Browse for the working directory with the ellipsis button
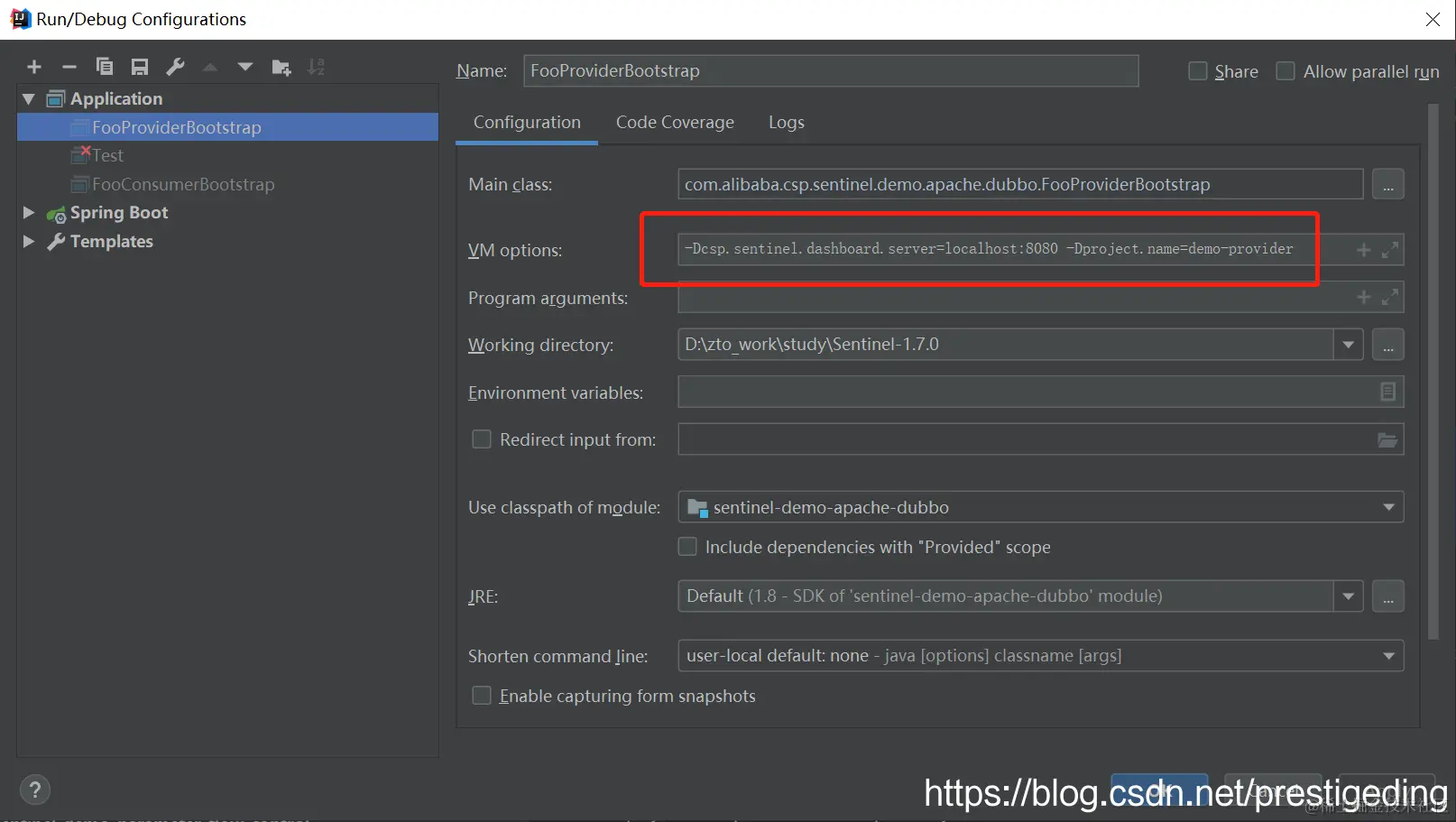Image resolution: width=1456 pixels, height=822 pixels. (x=1388, y=345)
